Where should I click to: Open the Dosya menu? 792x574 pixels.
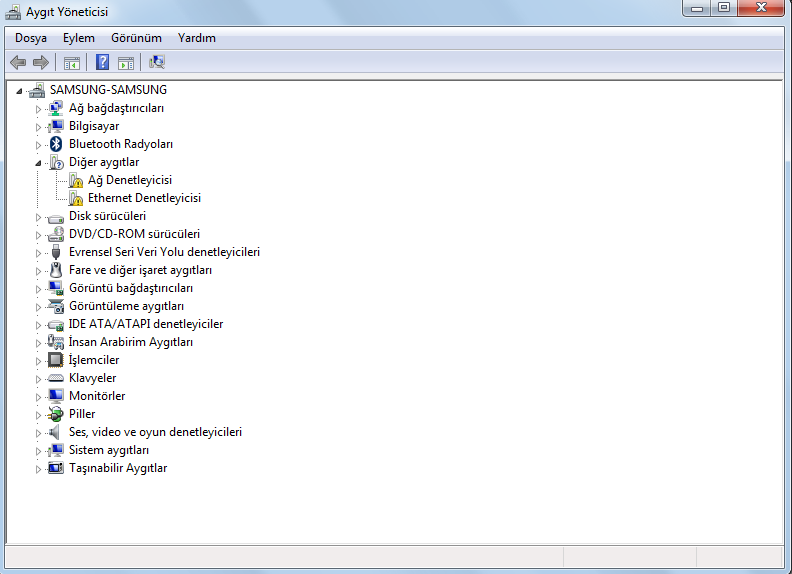(x=31, y=38)
